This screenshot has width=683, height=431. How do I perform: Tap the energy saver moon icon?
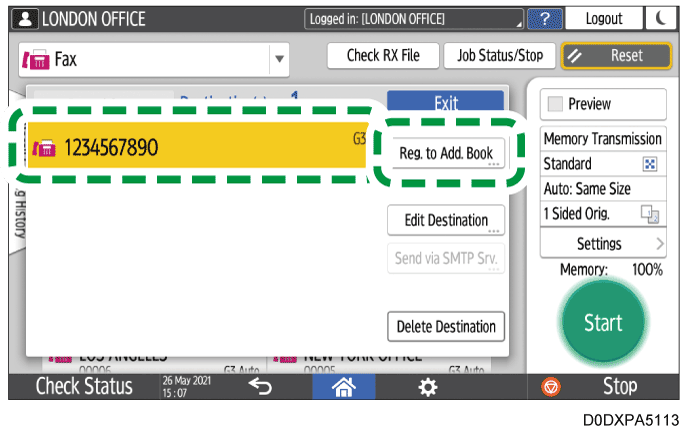(x=660, y=20)
